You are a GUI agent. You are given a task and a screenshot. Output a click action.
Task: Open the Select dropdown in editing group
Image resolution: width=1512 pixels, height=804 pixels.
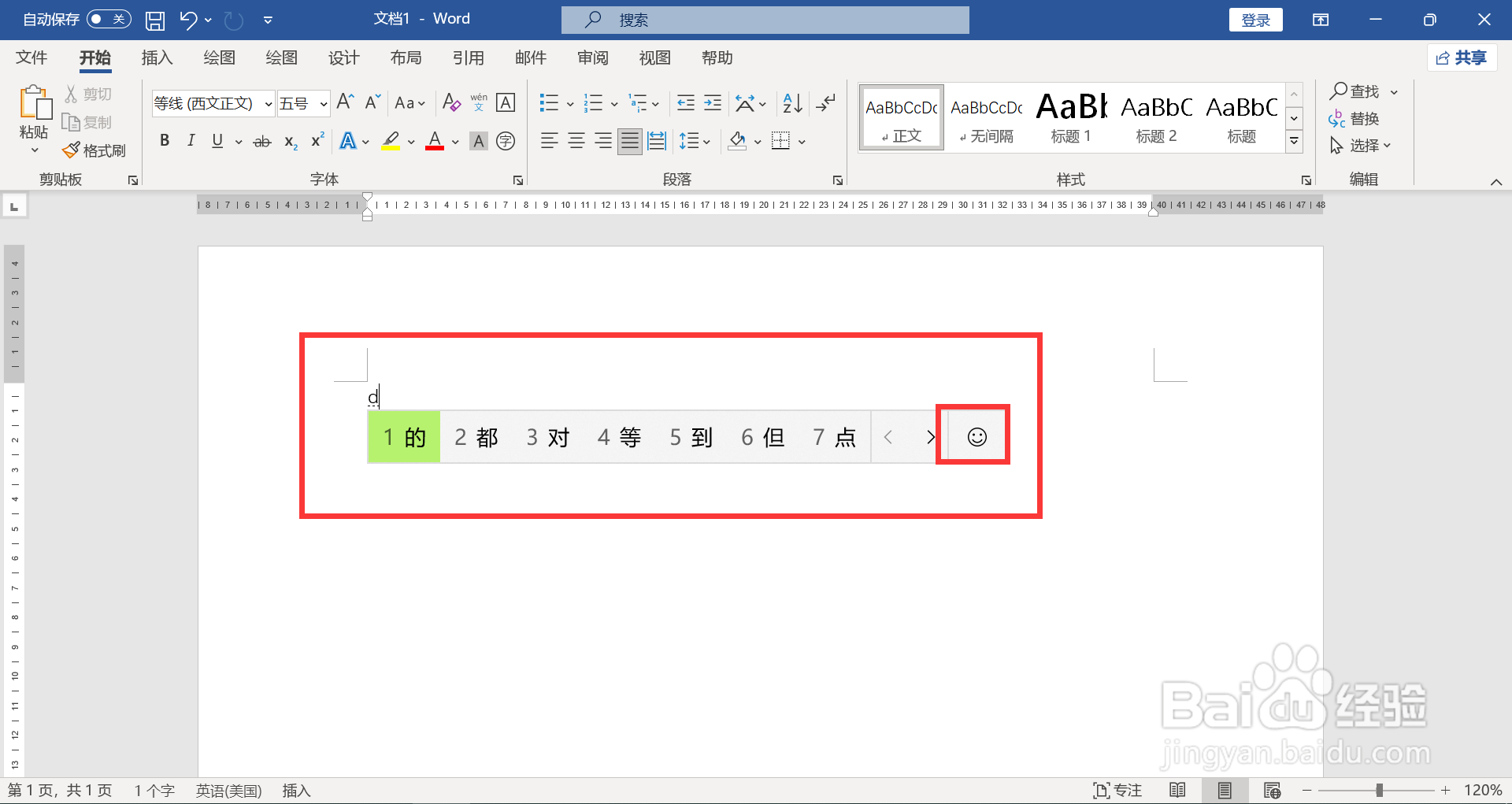[x=1360, y=145]
